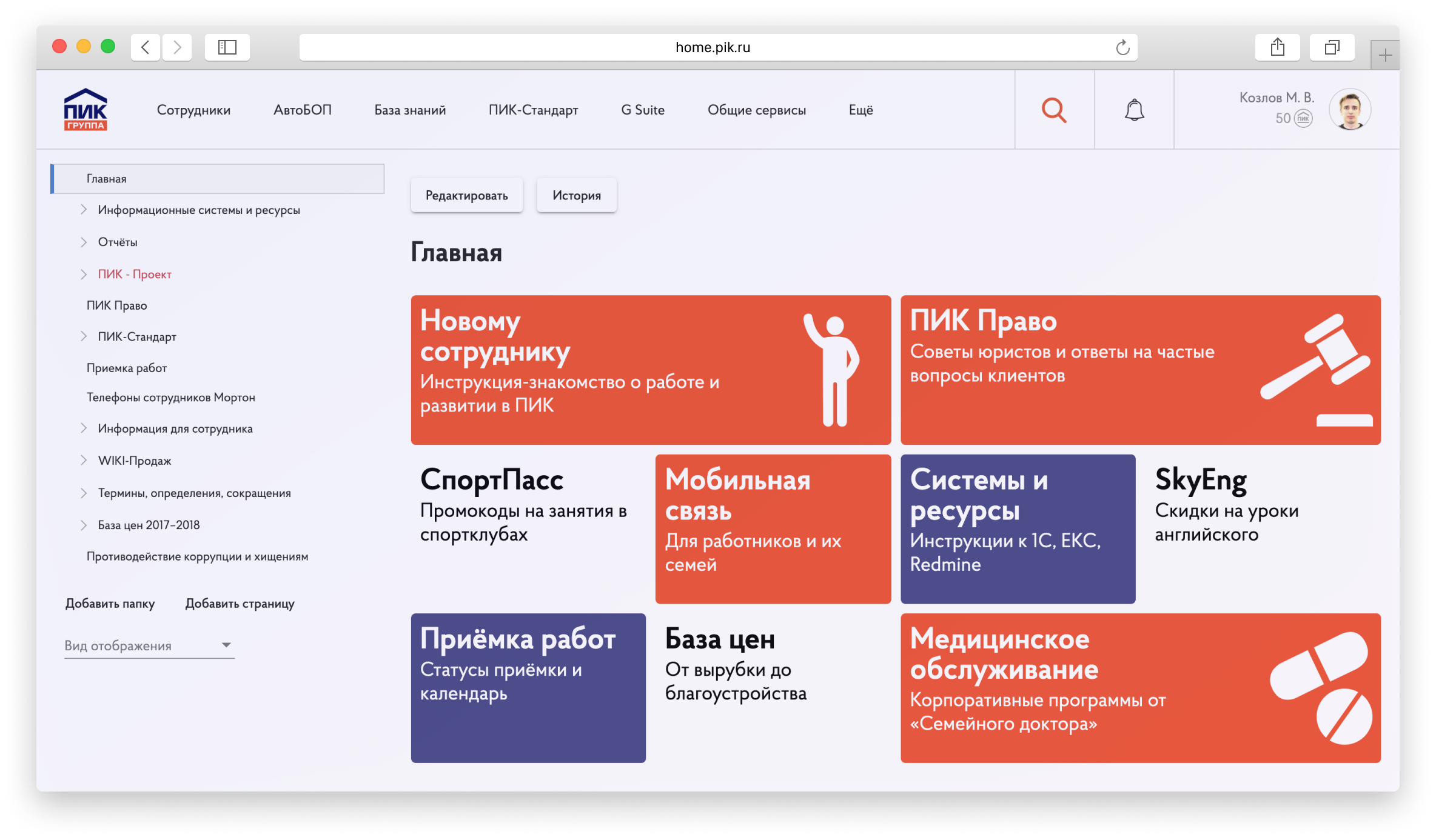1436x840 pixels.
Task: Expand the ПИК - Проект chevron
Action: click(x=84, y=274)
